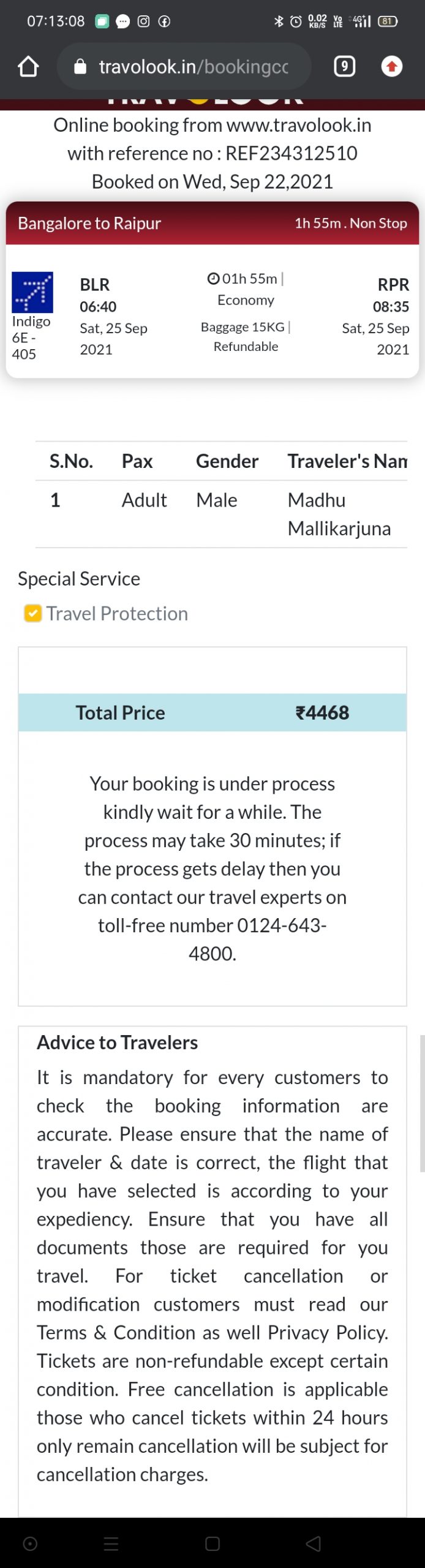Tap the Total Price ₹4468 row
Image resolution: width=425 pixels, height=1568 pixels.
pyautogui.click(x=212, y=712)
